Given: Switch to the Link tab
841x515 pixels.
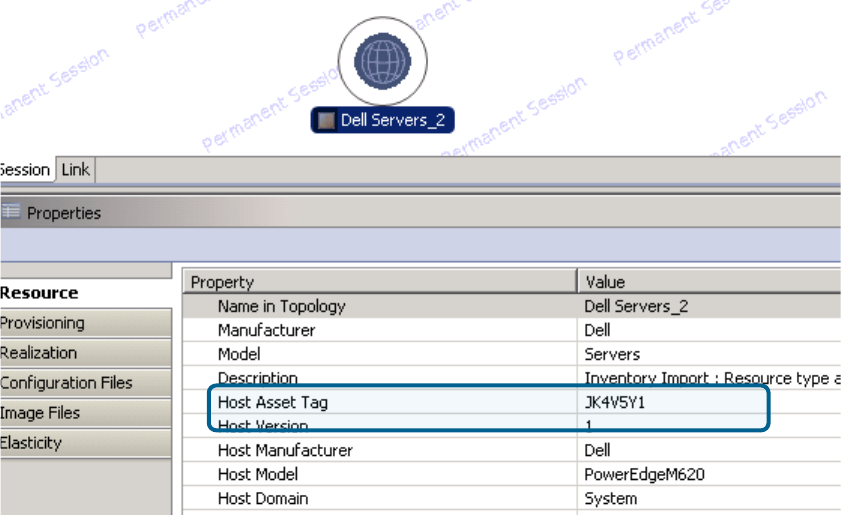Looking at the screenshot, I should [x=75, y=170].
